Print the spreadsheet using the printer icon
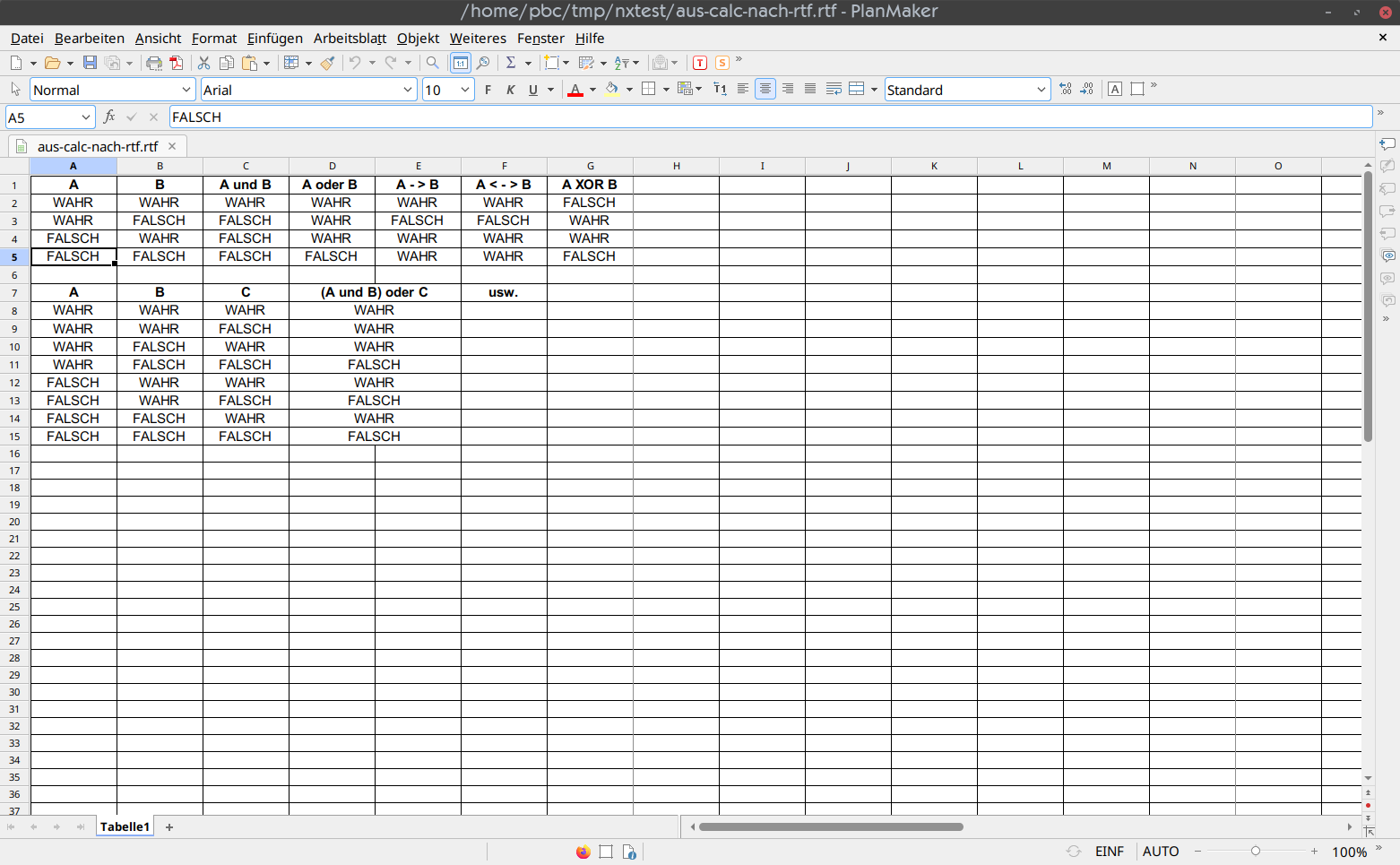 154,63
